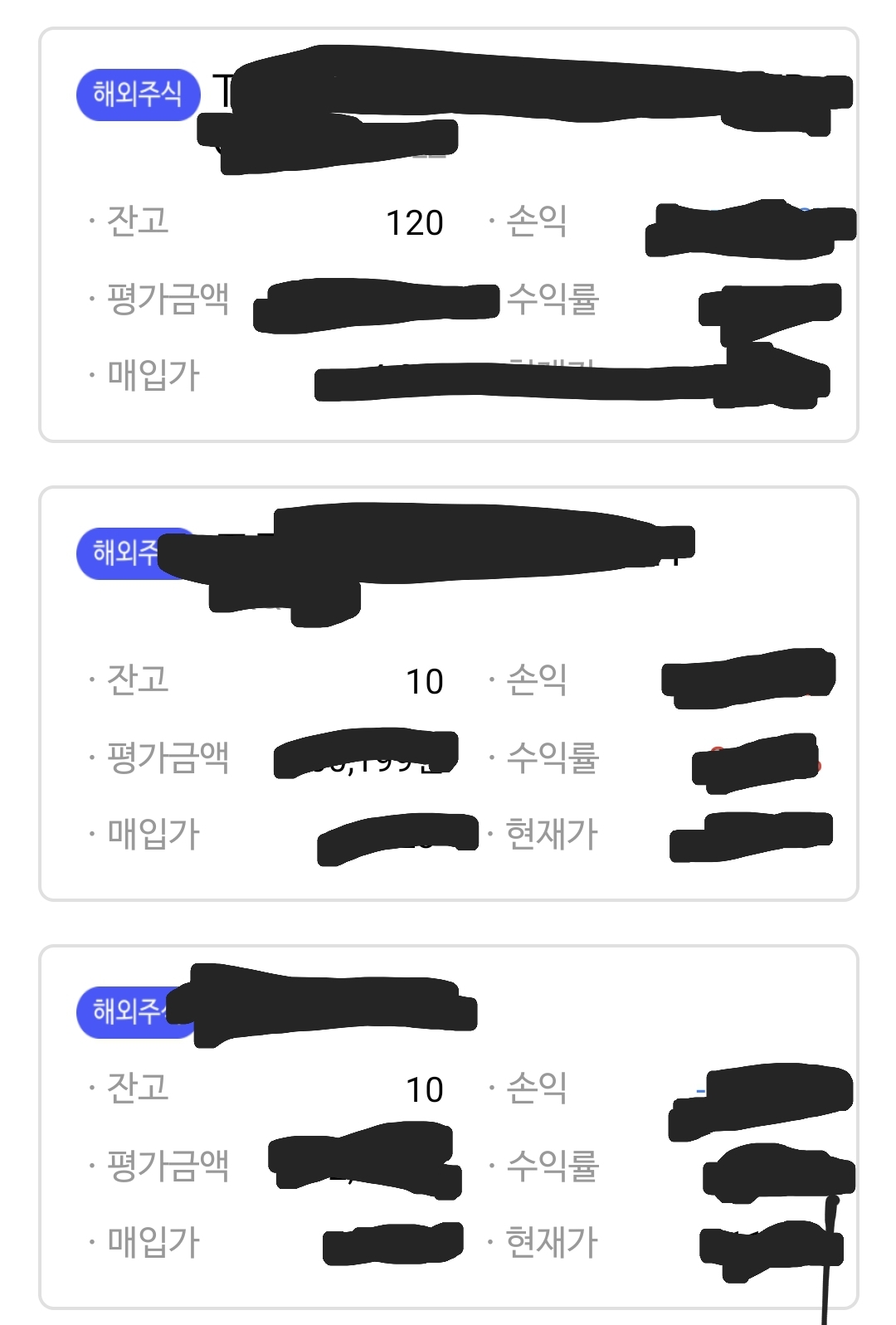The height and width of the screenshot is (1325, 896).
Task: Select 평가금액 label in the first holding card
Action: [168, 299]
